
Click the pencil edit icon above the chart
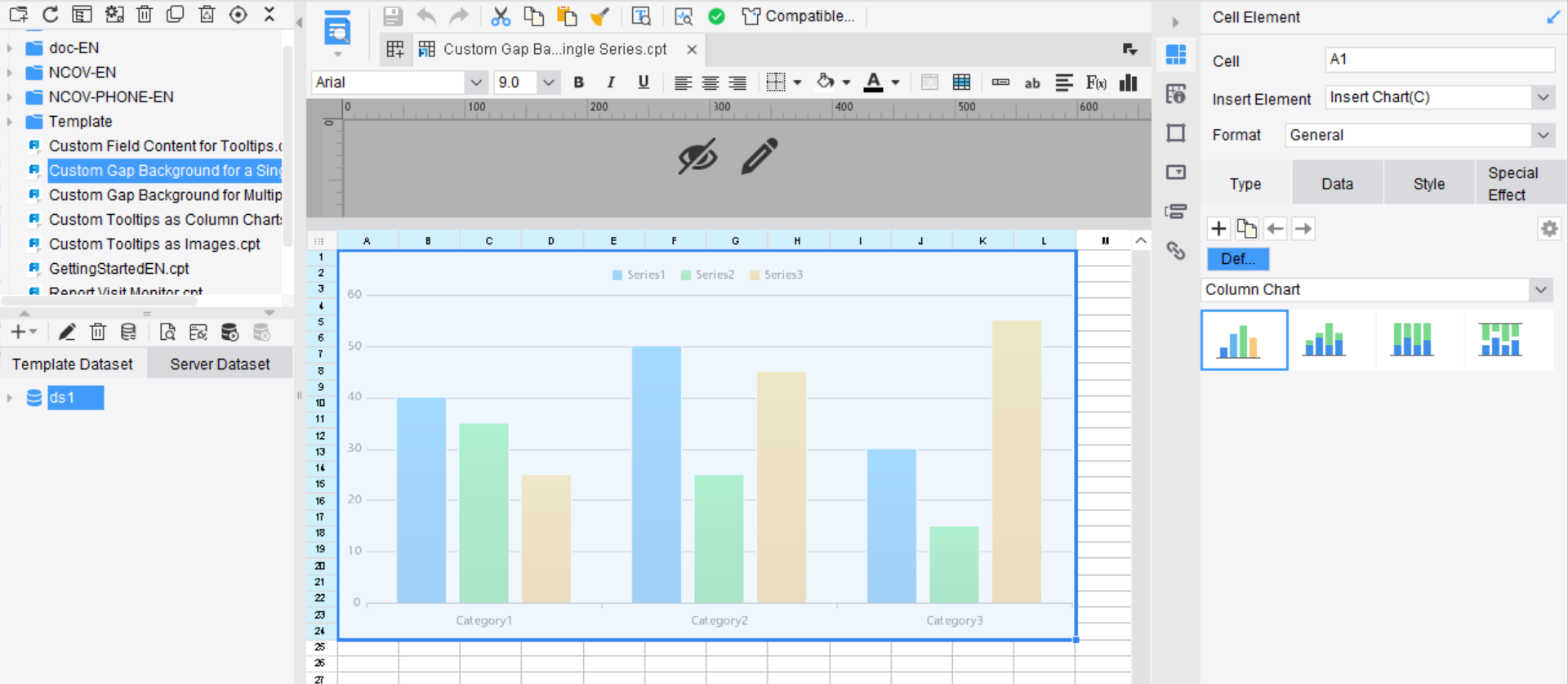759,155
